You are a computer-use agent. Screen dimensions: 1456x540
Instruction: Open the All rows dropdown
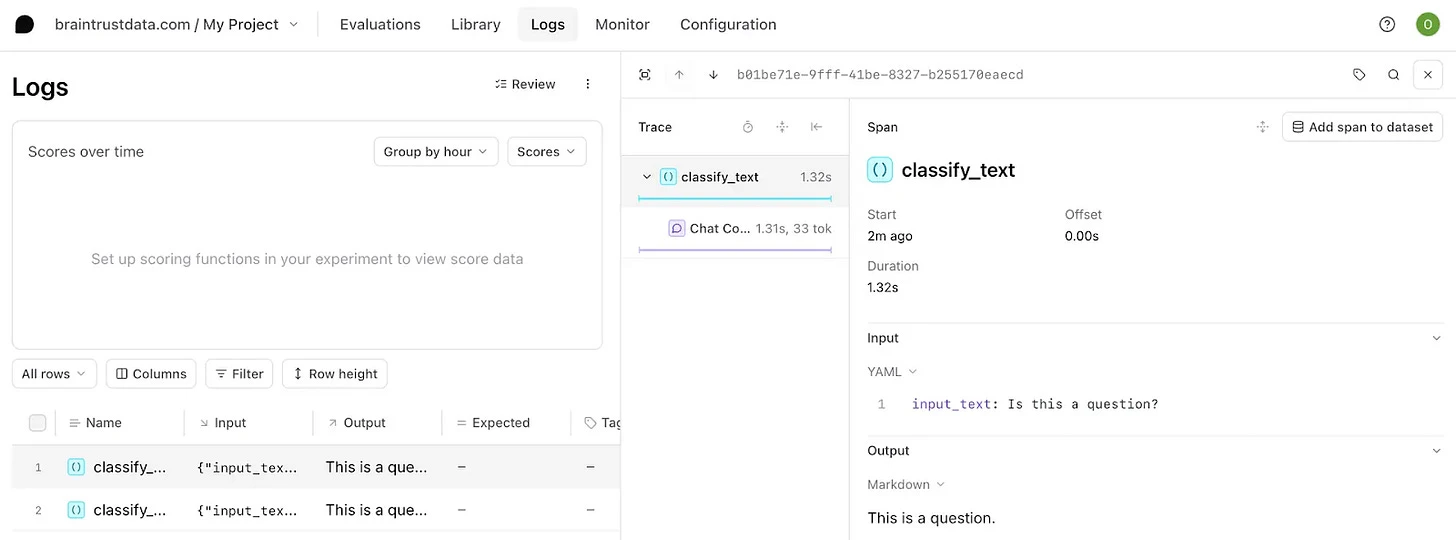tap(54, 374)
